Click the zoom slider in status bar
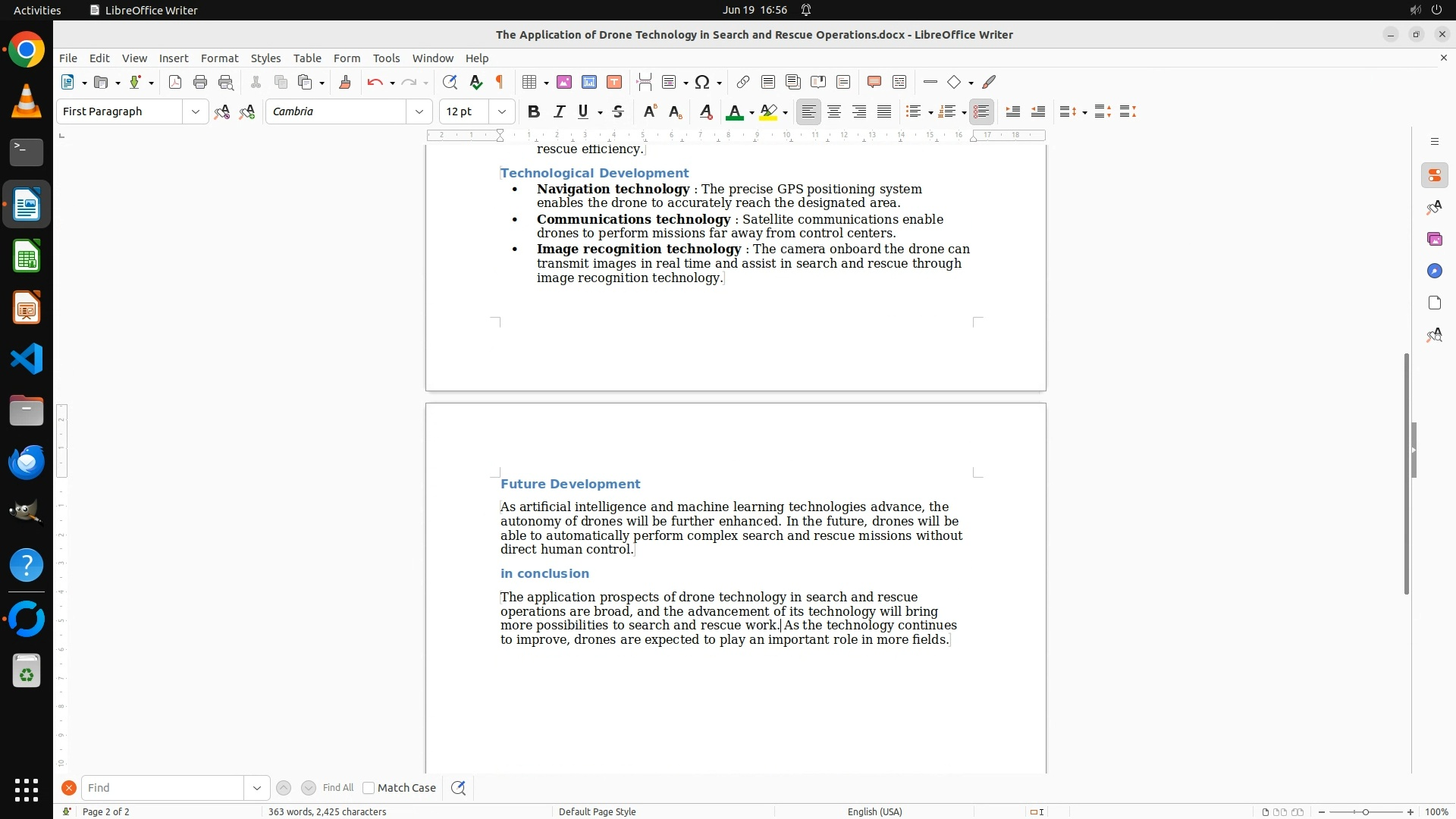This screenshot has height=819, width=1456. click(1366, 811)
